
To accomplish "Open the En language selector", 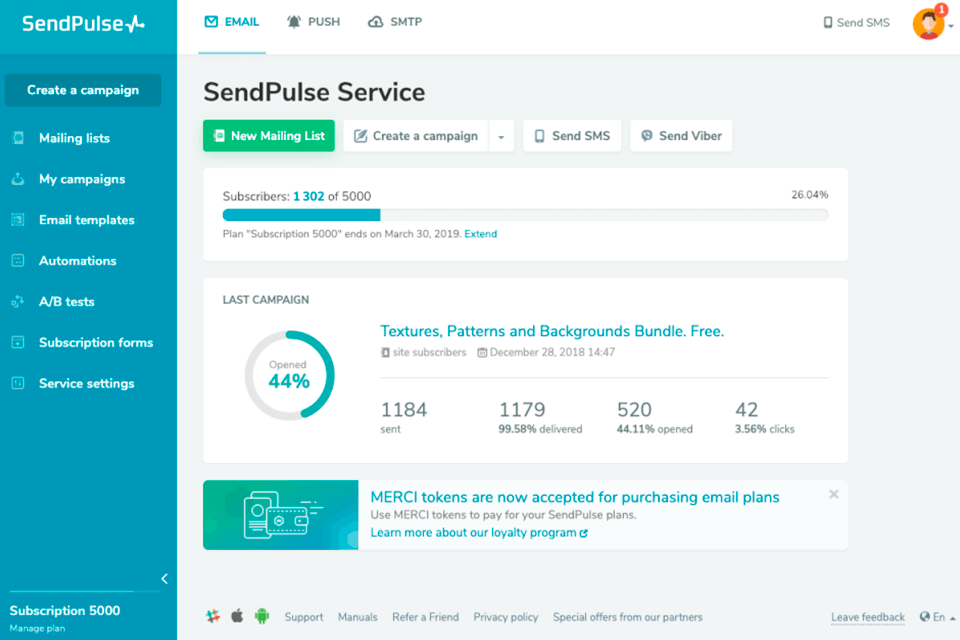I will (x=938, y=617).
